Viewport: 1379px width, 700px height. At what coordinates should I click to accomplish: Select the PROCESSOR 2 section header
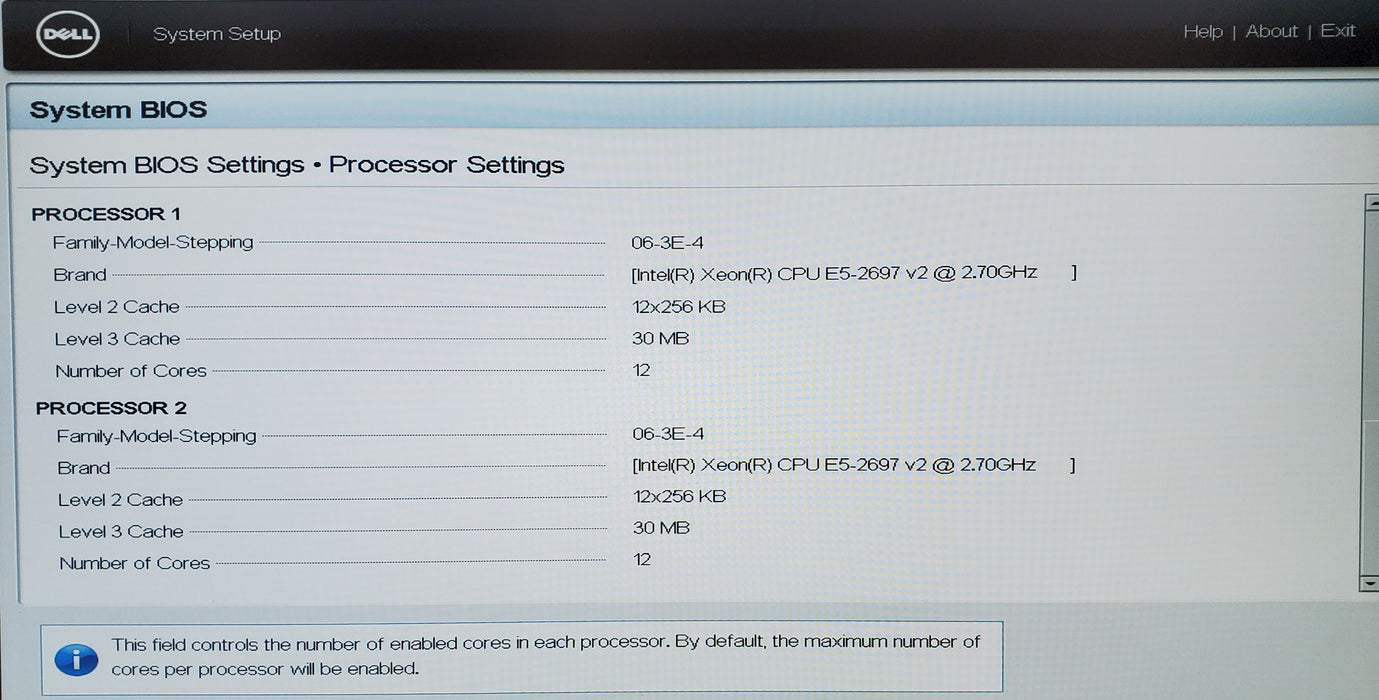tap(111, 408)
